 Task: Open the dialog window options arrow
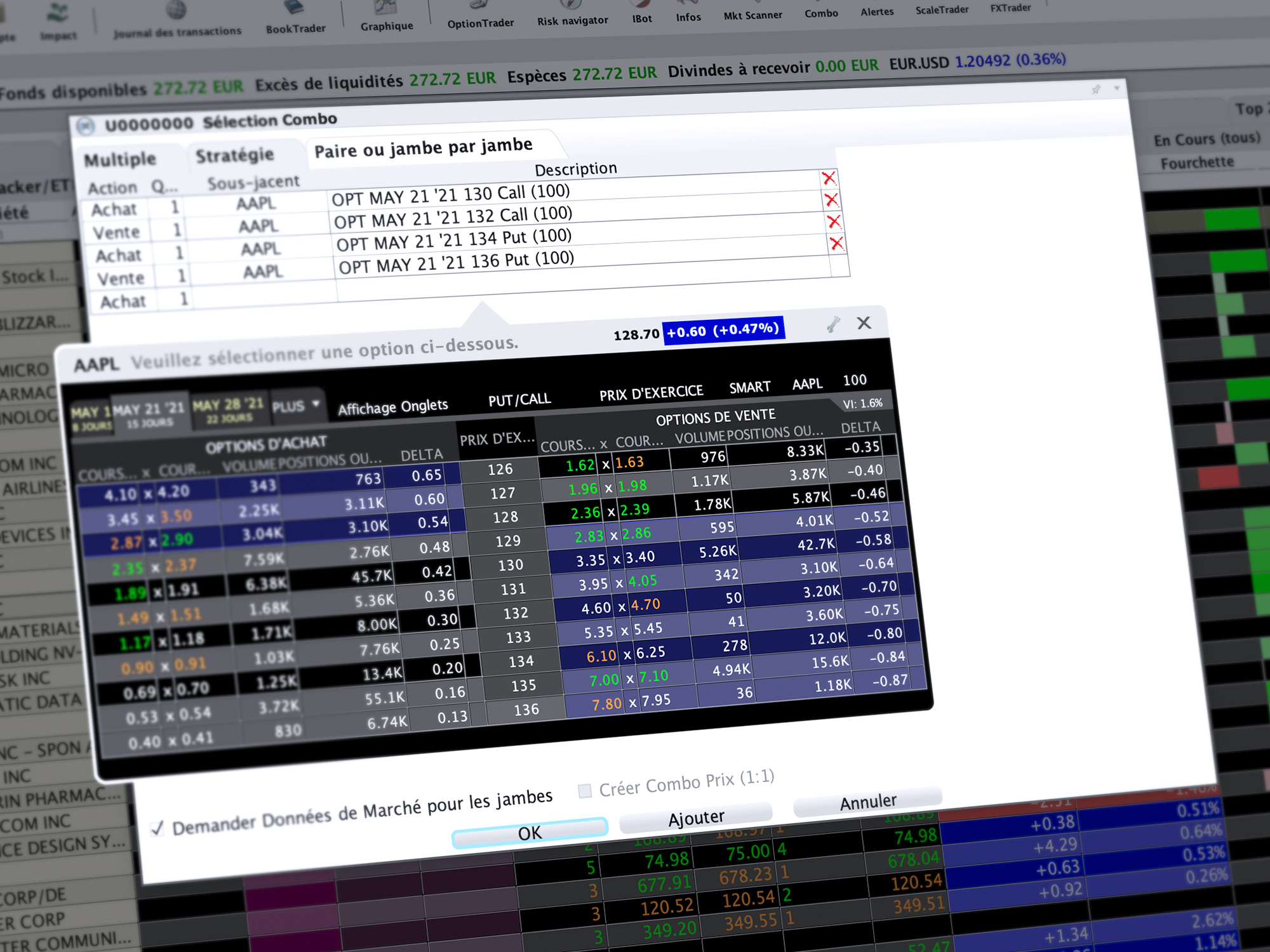pos(1117,88)
